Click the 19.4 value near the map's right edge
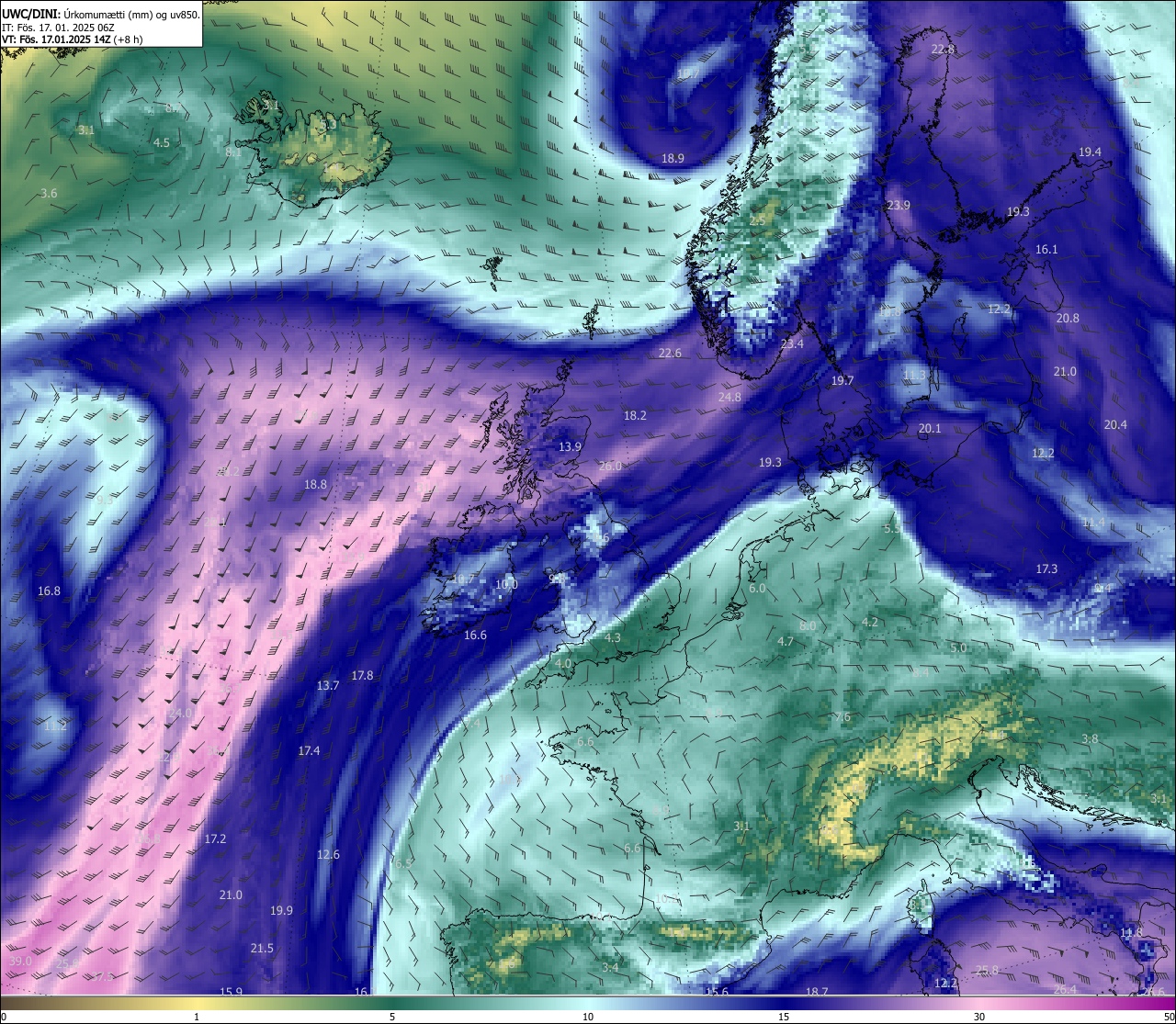The height and width of the screenshot is (1024, 1176). point(1091,152)
